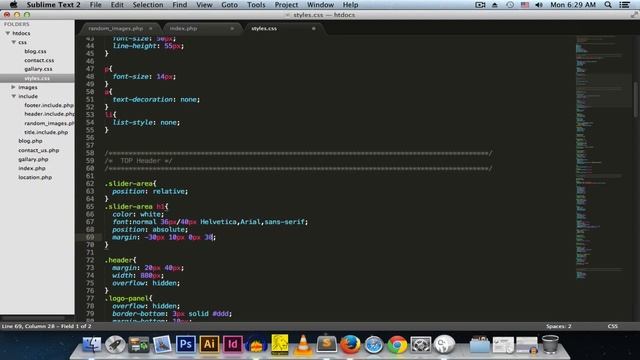Image resolution: width=640 pixels, height=360 pixels.
Task: Launch Illustrator from the dock
Action: pos(209,344)
